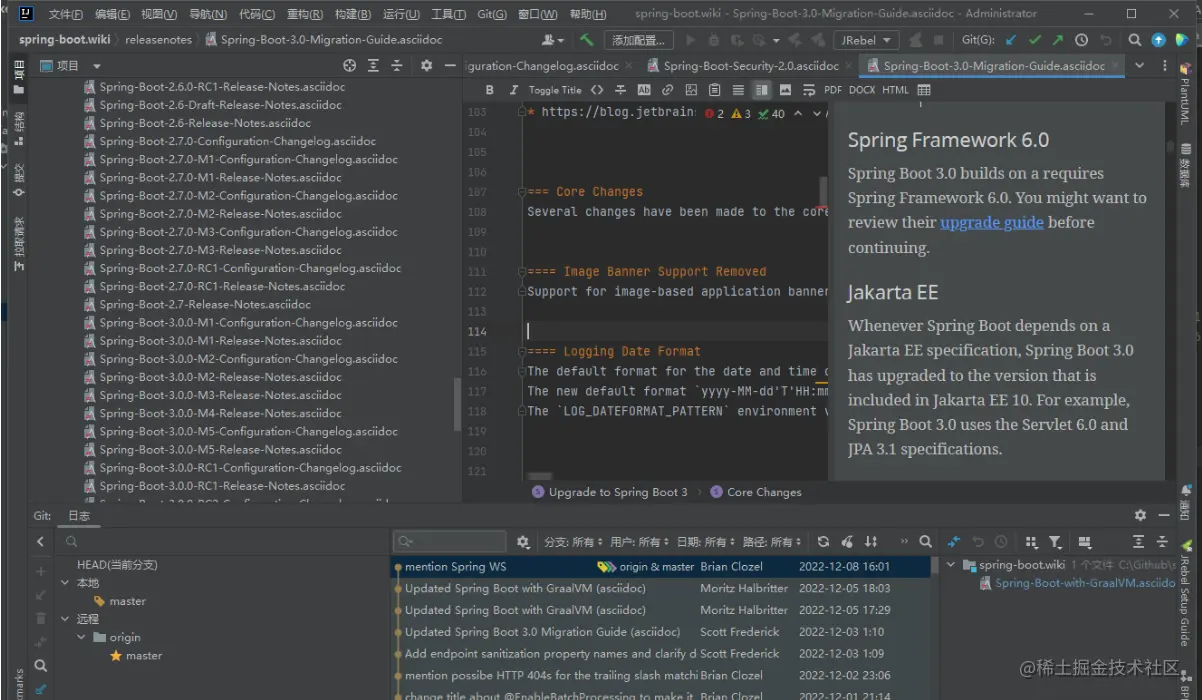Collapse the 远程 remote branches node

[65, 619]
